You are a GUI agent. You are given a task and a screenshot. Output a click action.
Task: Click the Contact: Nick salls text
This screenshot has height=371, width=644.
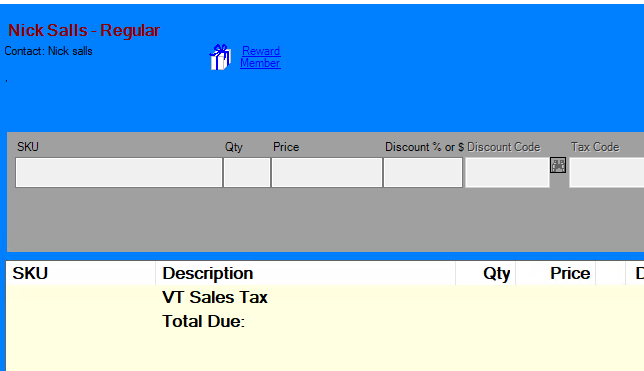point(48,51)
